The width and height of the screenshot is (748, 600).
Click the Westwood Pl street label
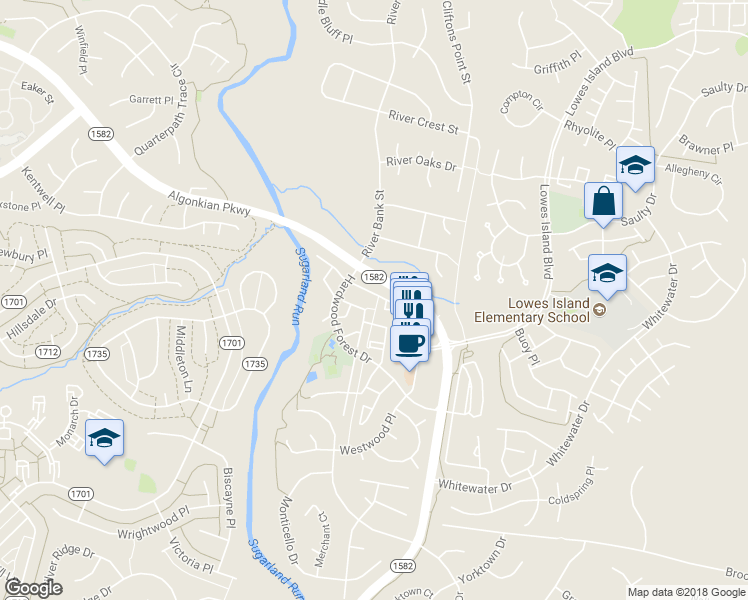(368, 434)
